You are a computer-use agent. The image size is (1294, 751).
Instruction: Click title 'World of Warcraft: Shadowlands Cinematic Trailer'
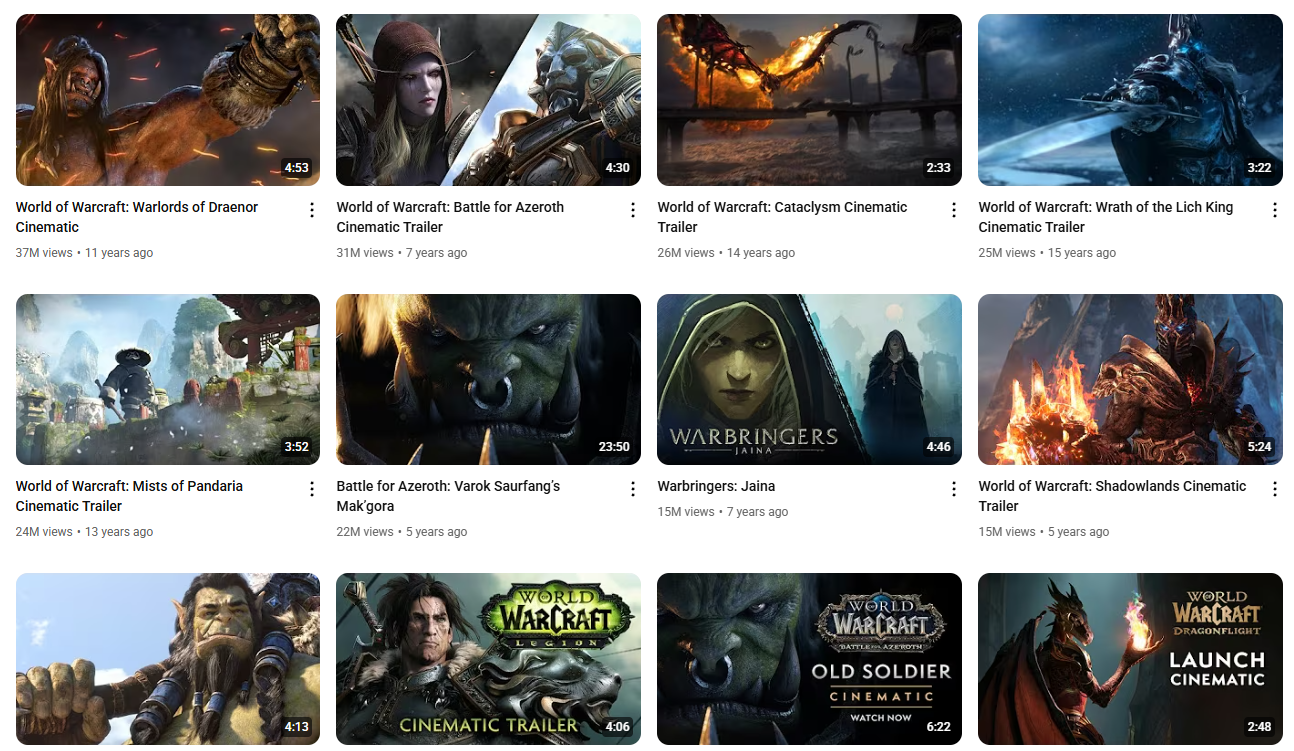pyautogui.click(x=1113, y=496)
